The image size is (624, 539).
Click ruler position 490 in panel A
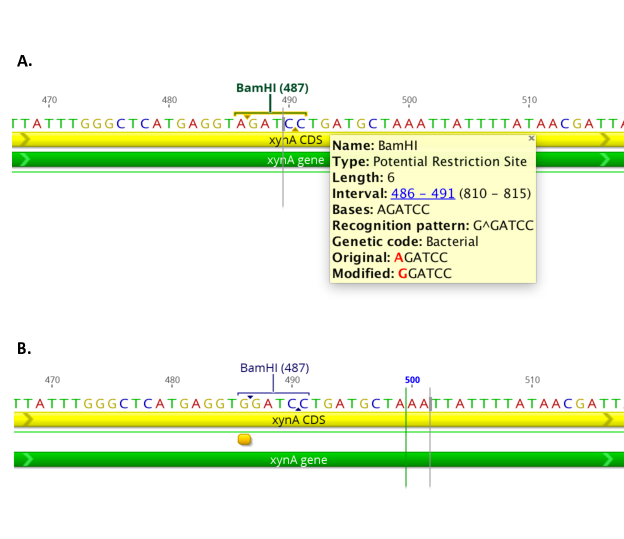tap(289, 100)
